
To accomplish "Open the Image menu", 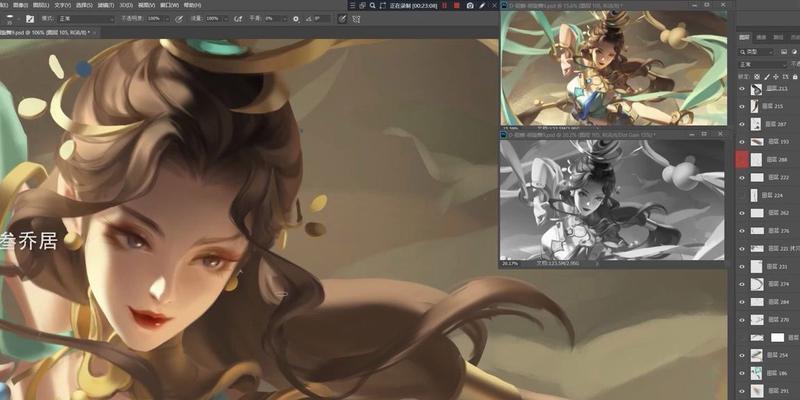I will pos(21,5).
